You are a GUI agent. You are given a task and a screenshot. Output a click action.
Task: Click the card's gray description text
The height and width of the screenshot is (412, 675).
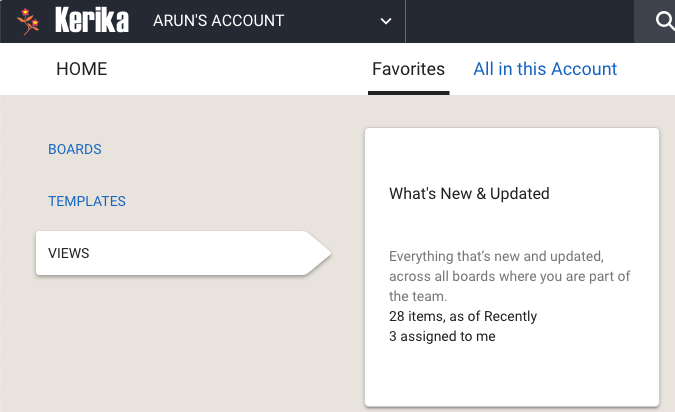[509, 276]
